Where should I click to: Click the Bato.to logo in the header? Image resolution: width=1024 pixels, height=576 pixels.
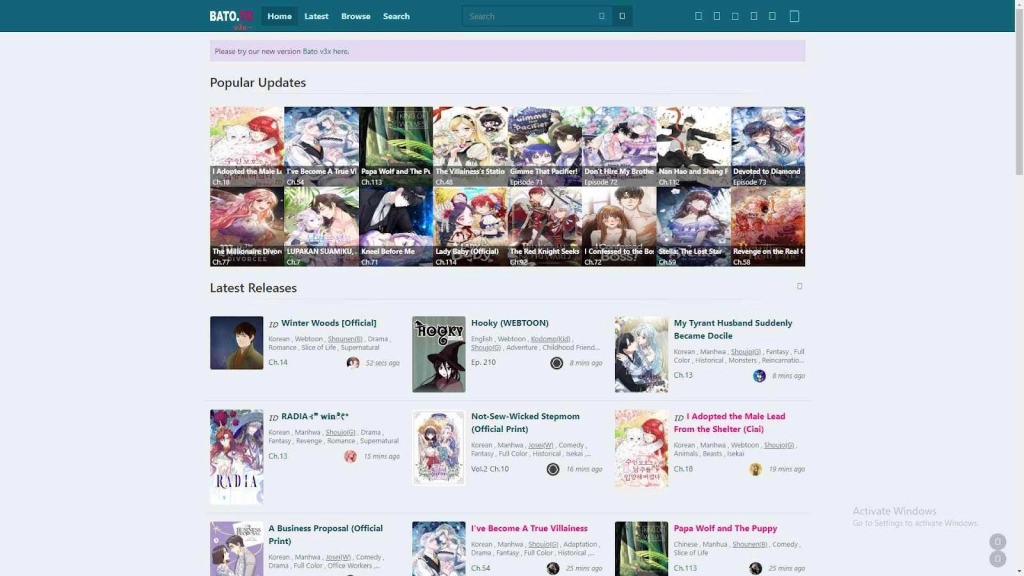tap(225, 16)
